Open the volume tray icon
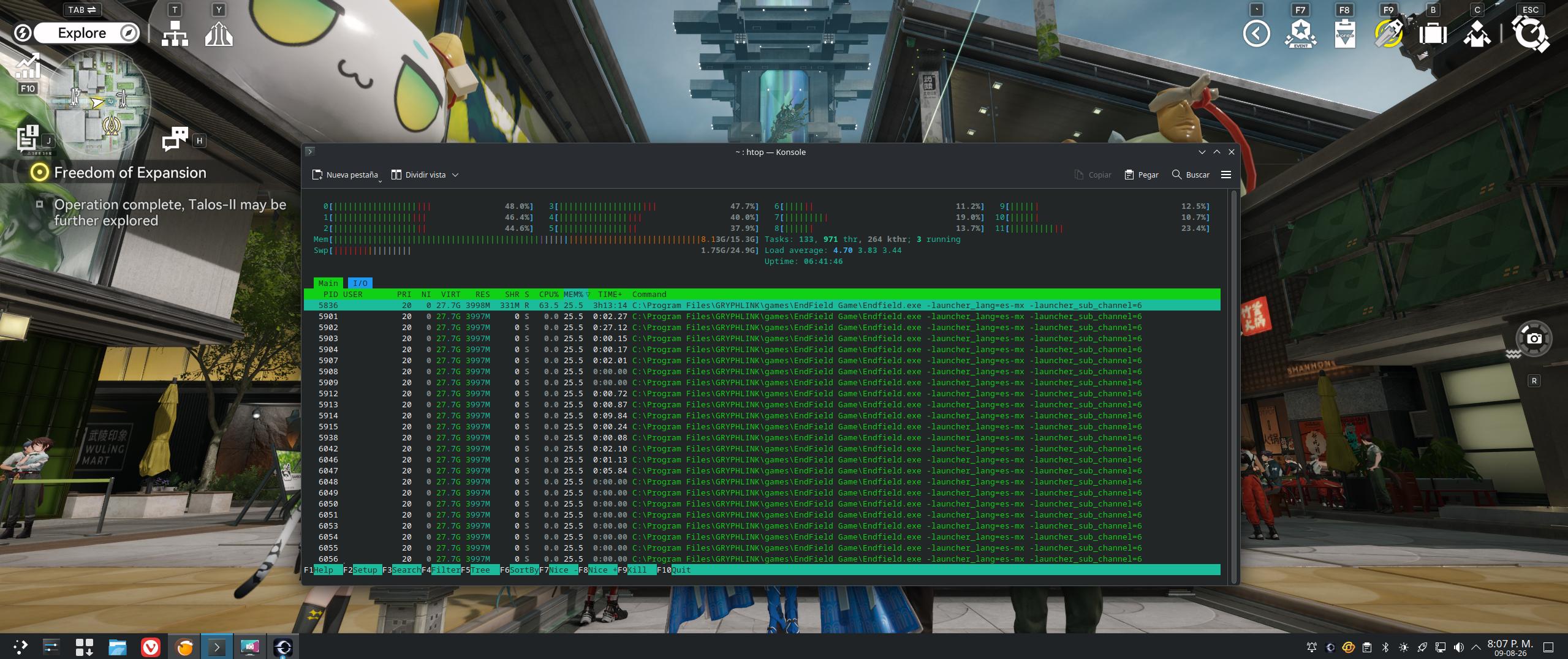Image resolution: width=1568 pixels, height=659 pixels. tap(1458, 647)
